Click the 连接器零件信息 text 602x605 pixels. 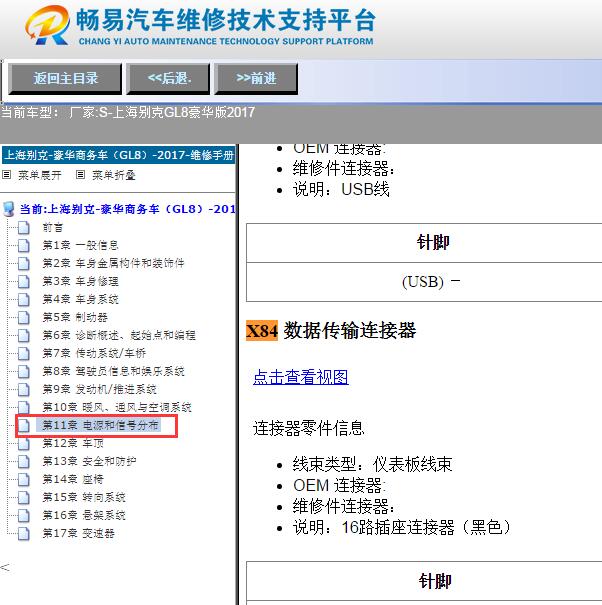308,428
